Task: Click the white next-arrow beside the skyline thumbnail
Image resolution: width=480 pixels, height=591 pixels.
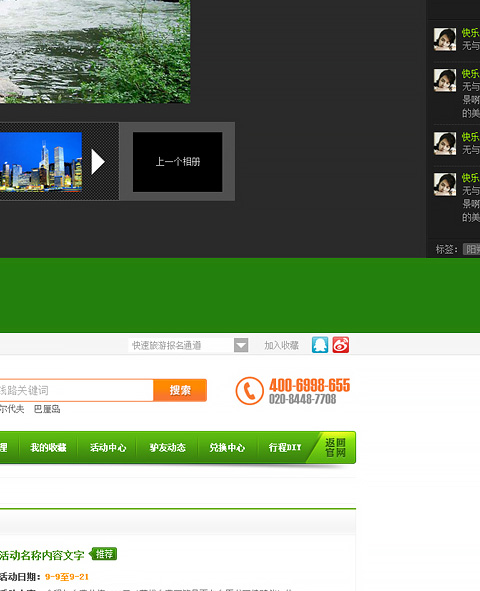Action: coord(98,162)
